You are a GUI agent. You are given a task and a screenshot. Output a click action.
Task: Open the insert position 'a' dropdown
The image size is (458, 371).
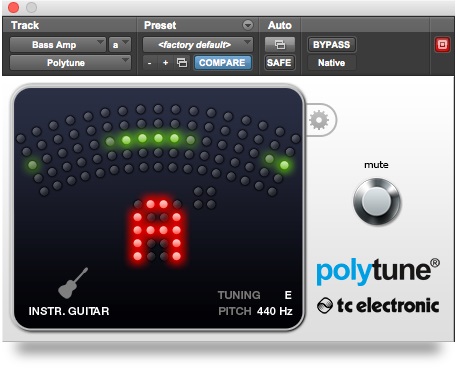pos(120,45)
